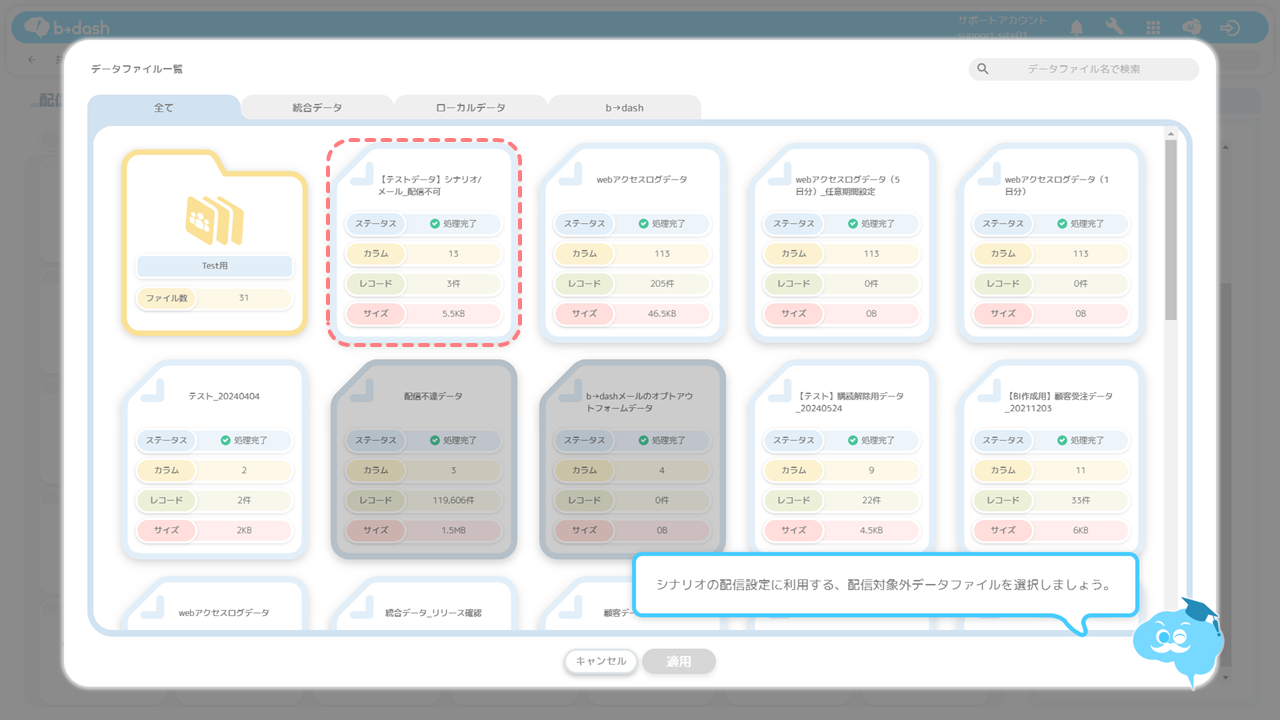
Task: Open the Test用 folder
Action: click(x=214, y=242)
